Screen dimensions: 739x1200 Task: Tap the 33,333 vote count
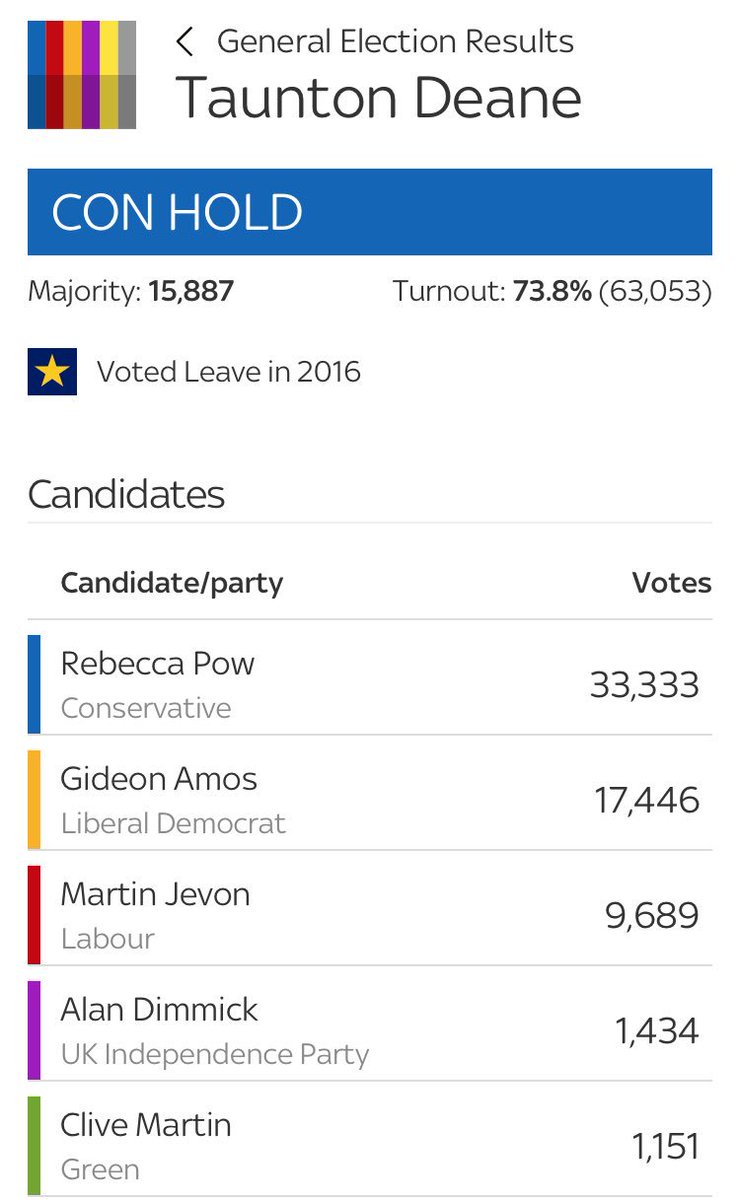[x=644, y=685]
